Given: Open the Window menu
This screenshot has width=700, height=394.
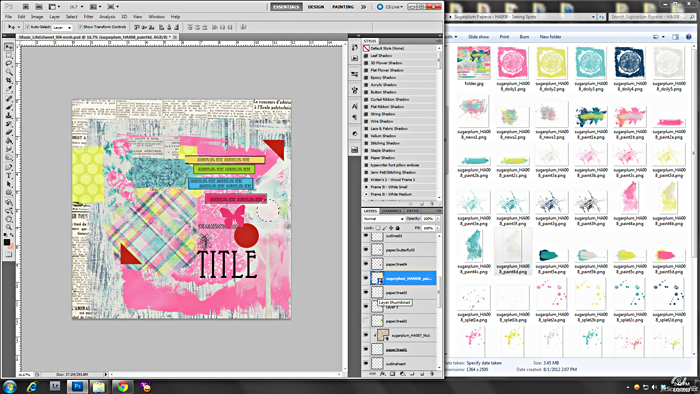Looking at the screenshot, I should tap(156, 17).
